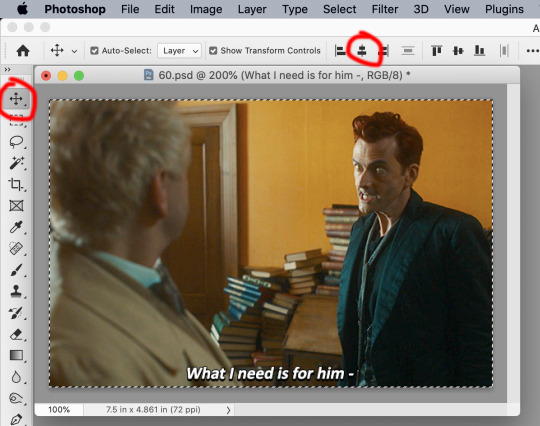
Task: Open the Edit menu
Action: click(x=164, y=9)
